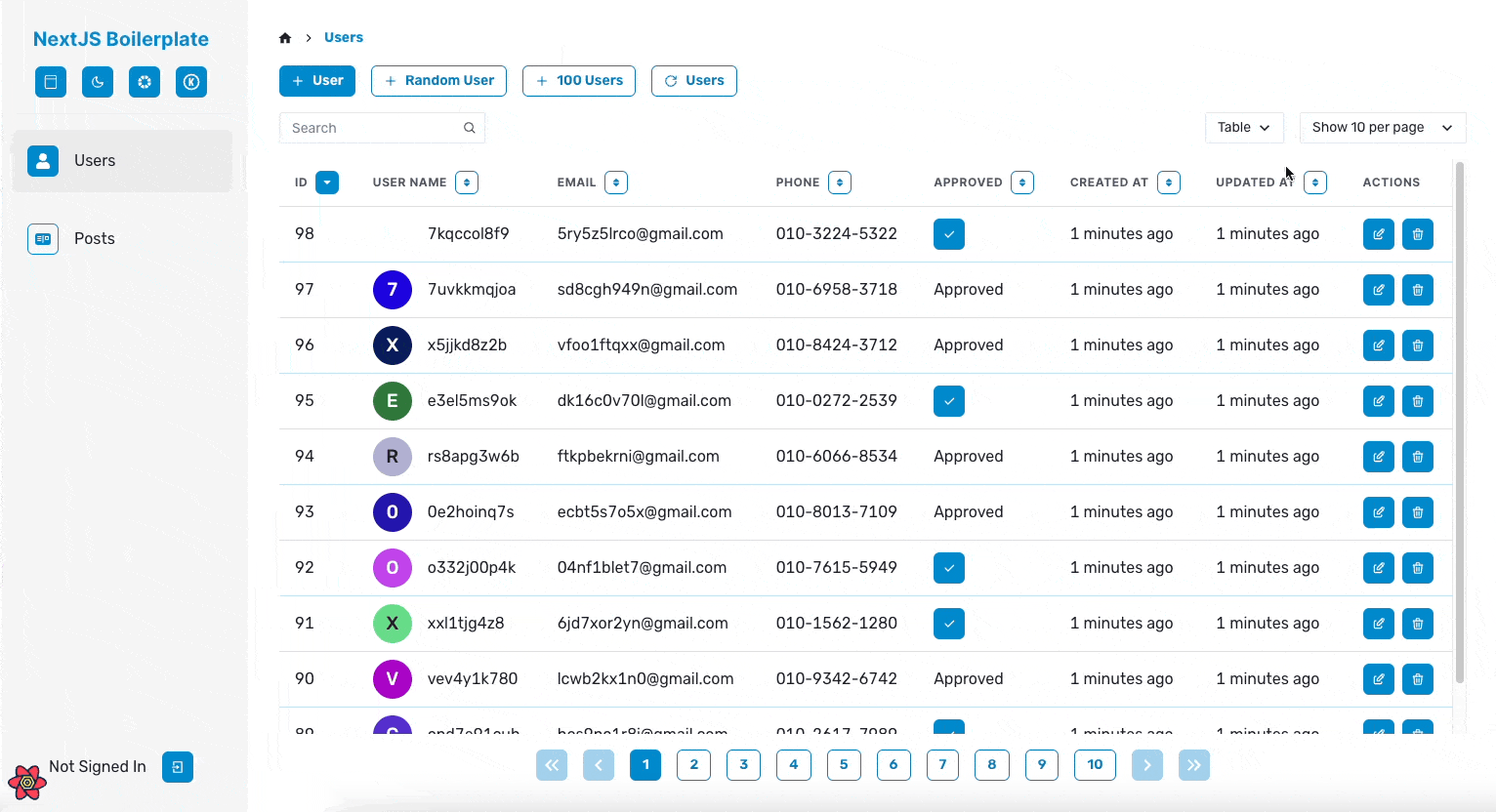
Task: Toggle approved checkbox for o332j00p4k
Action: 949,568
